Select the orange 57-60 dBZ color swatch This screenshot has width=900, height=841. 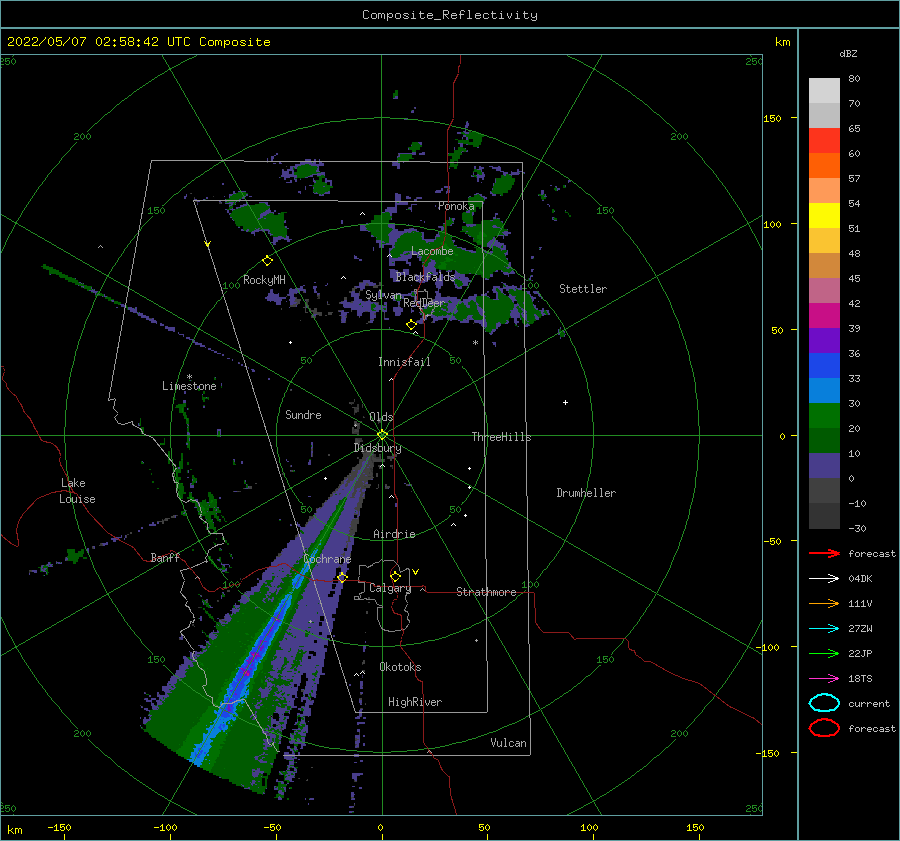pyautogui.click(x=824, y=166)
